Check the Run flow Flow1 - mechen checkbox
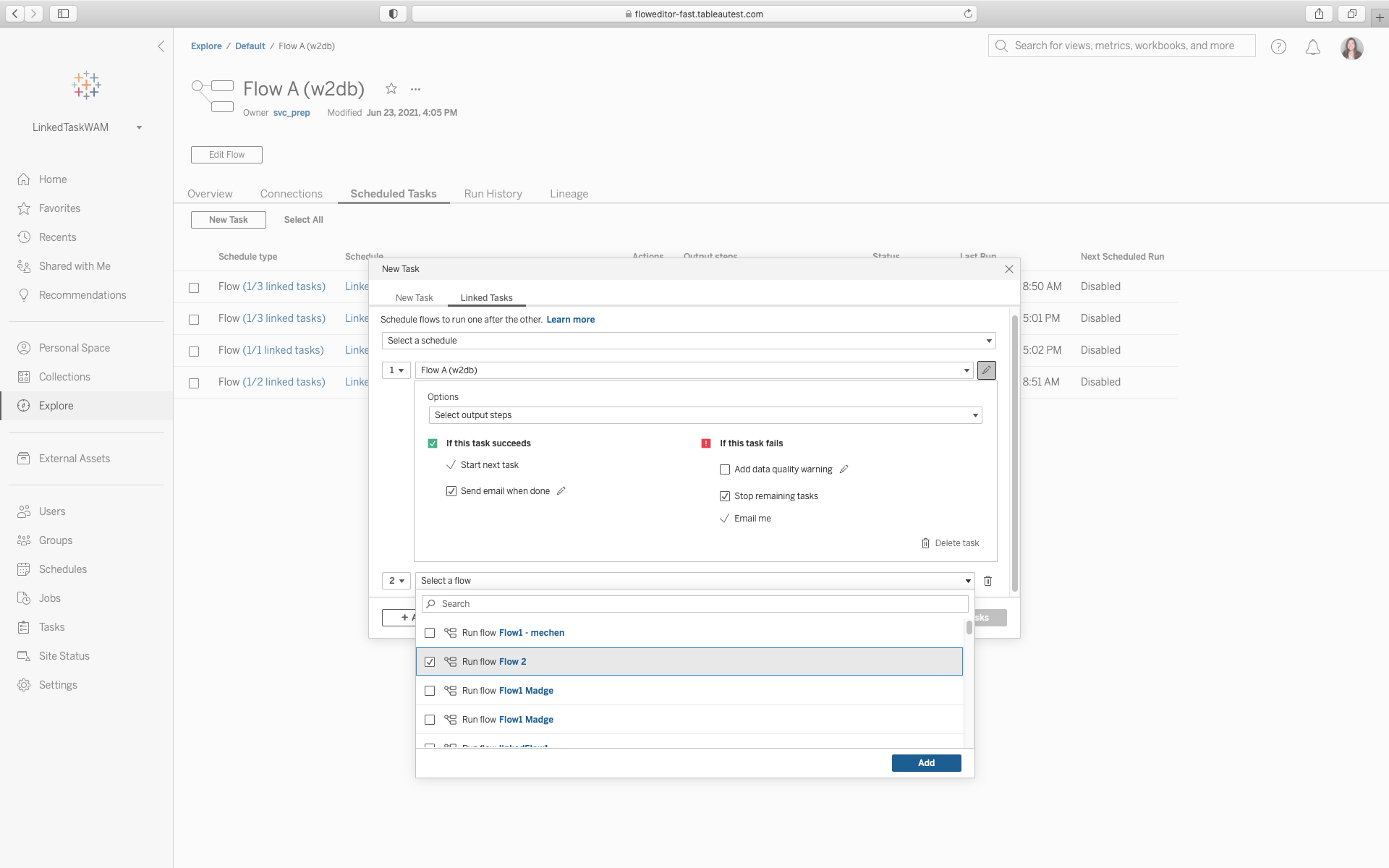The height and width of the screenshot is (868, 1389). pos(430,633)
